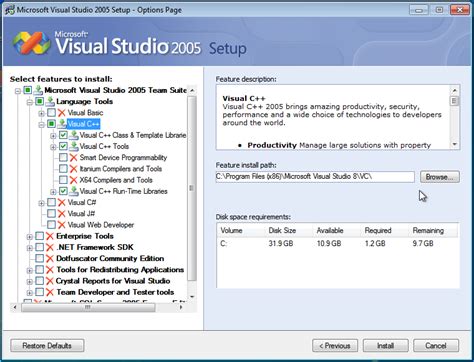Screen dimensions: 474x362
Task: Click the Restore Defaults button
Action: 47,346
